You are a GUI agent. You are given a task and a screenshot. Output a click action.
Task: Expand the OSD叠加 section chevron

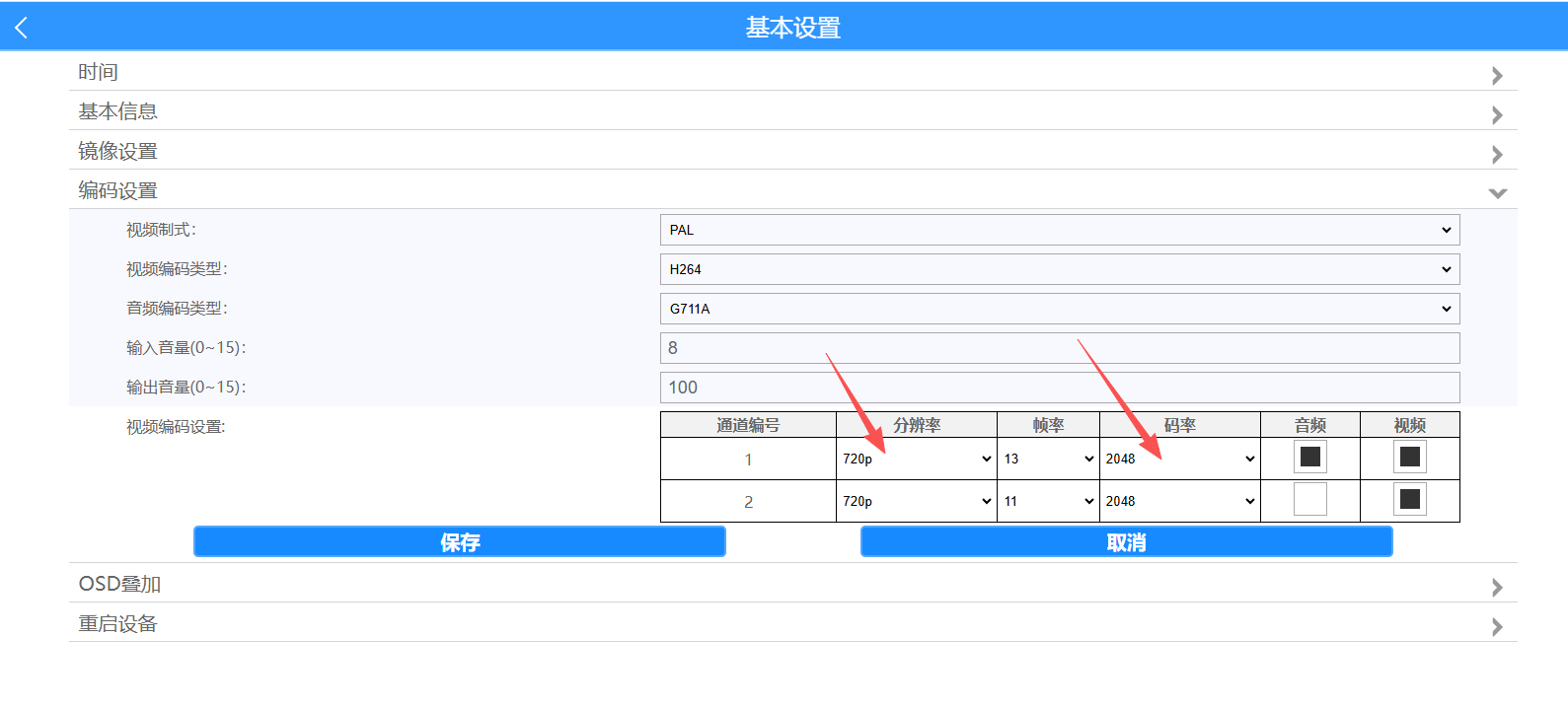[x=1496, y=588]
